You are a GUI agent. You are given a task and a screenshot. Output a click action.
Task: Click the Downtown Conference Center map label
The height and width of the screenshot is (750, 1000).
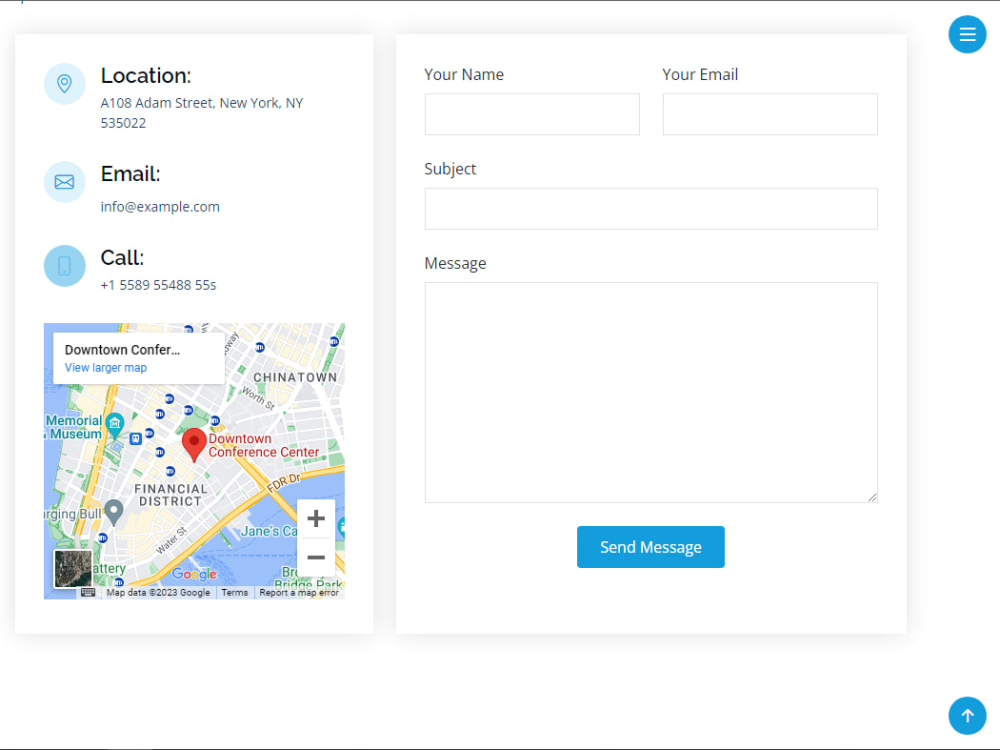[x=263, y=445]
